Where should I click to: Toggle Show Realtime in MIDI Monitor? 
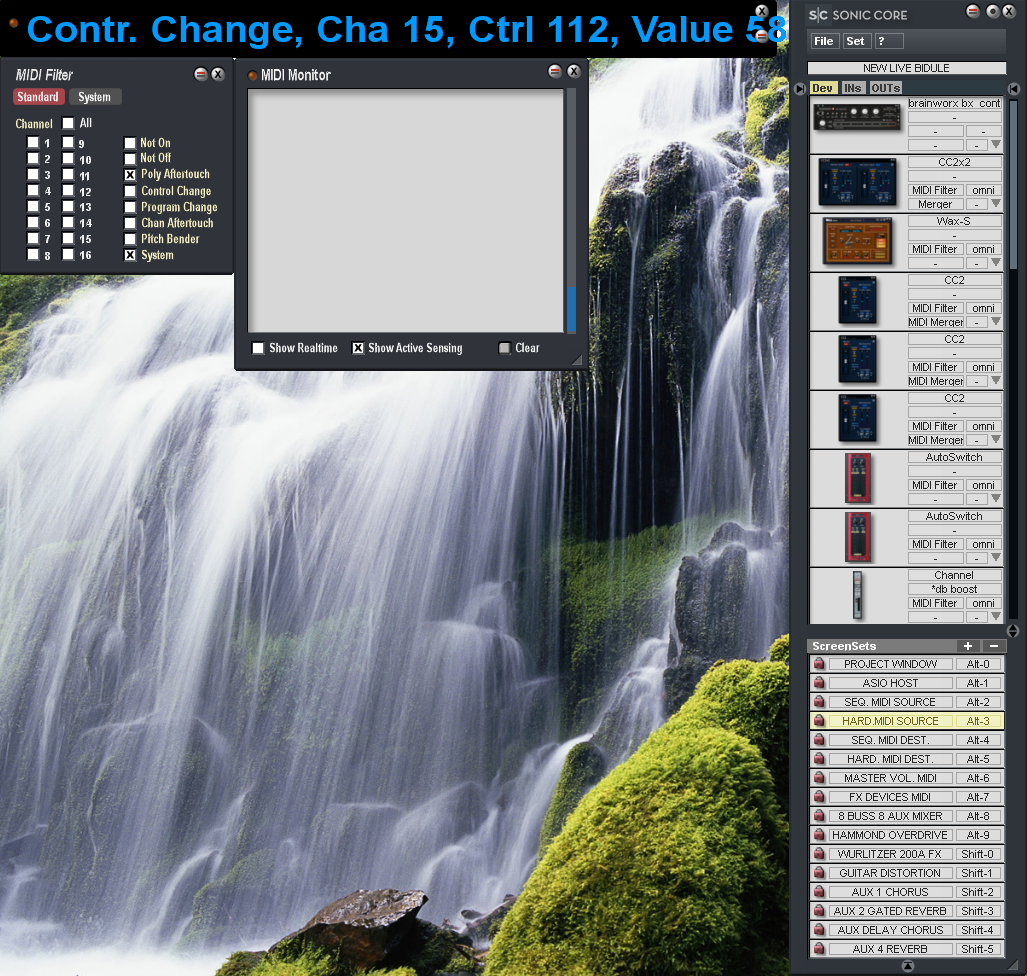click(x=258, y=348)
